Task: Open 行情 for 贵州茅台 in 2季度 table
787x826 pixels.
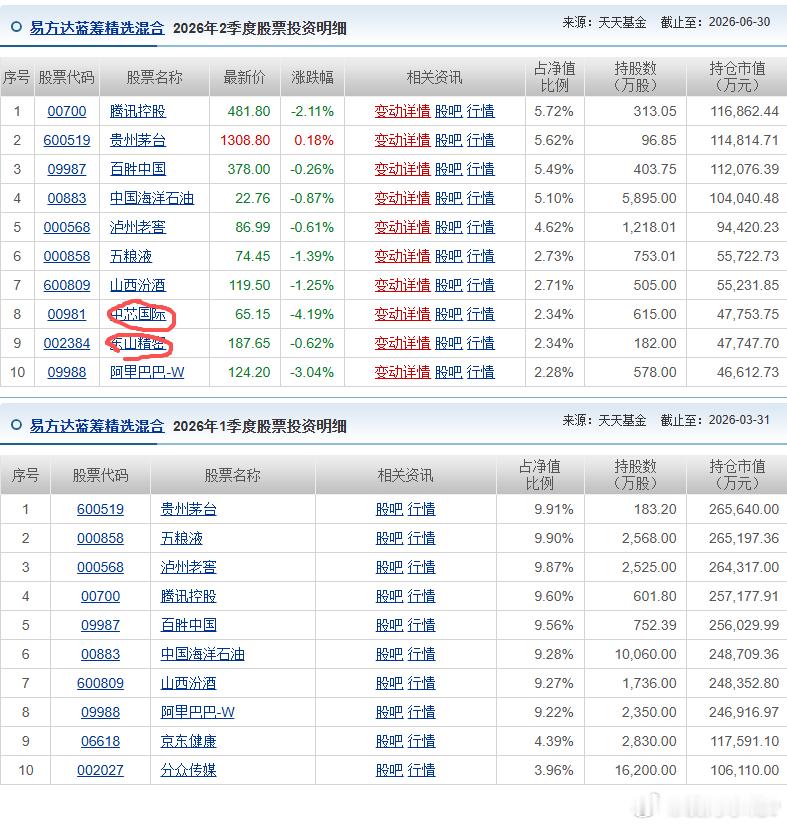Action: pyautogui.click(x=481, y=140)
